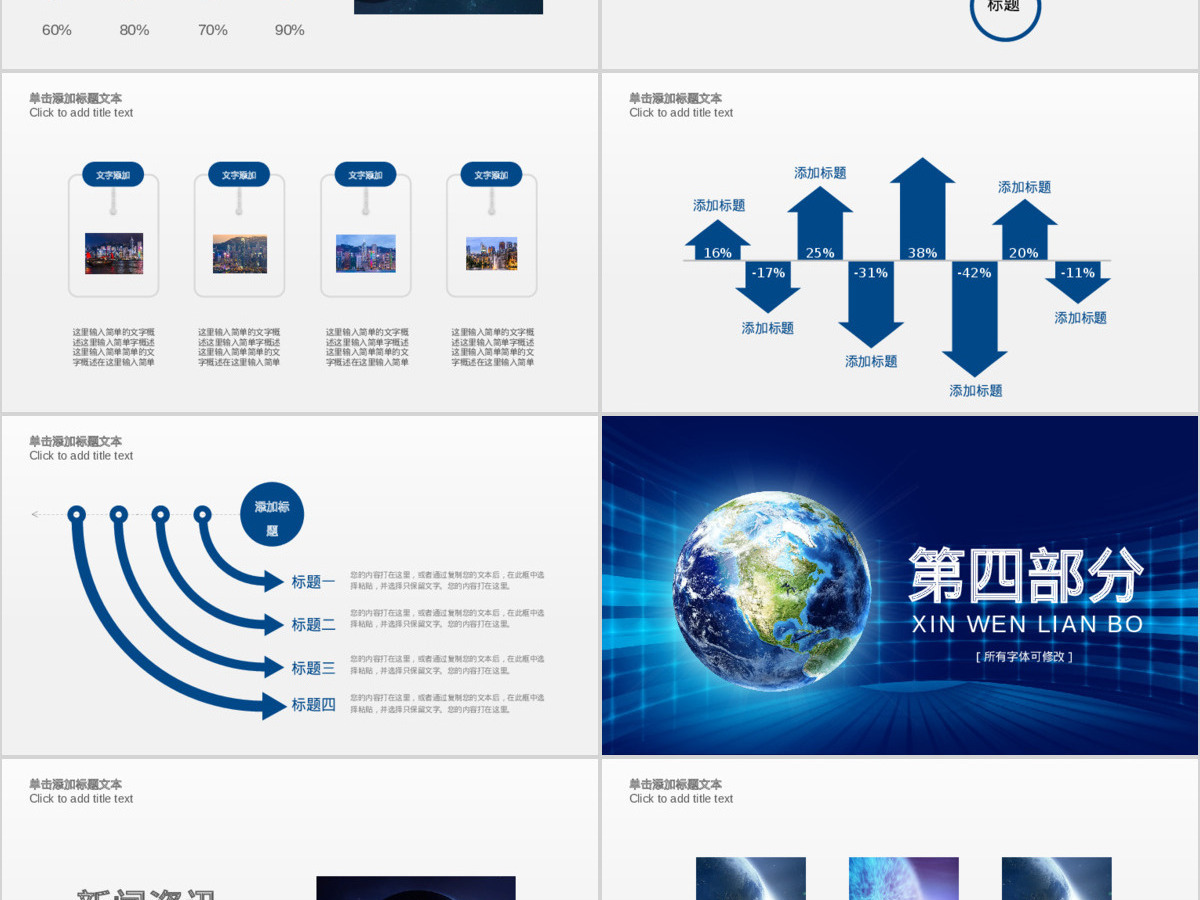Viewport: 1200px width, 900px height.
Task: Click 添加标题 label above the 16% arrow
Action: [719, 205]
